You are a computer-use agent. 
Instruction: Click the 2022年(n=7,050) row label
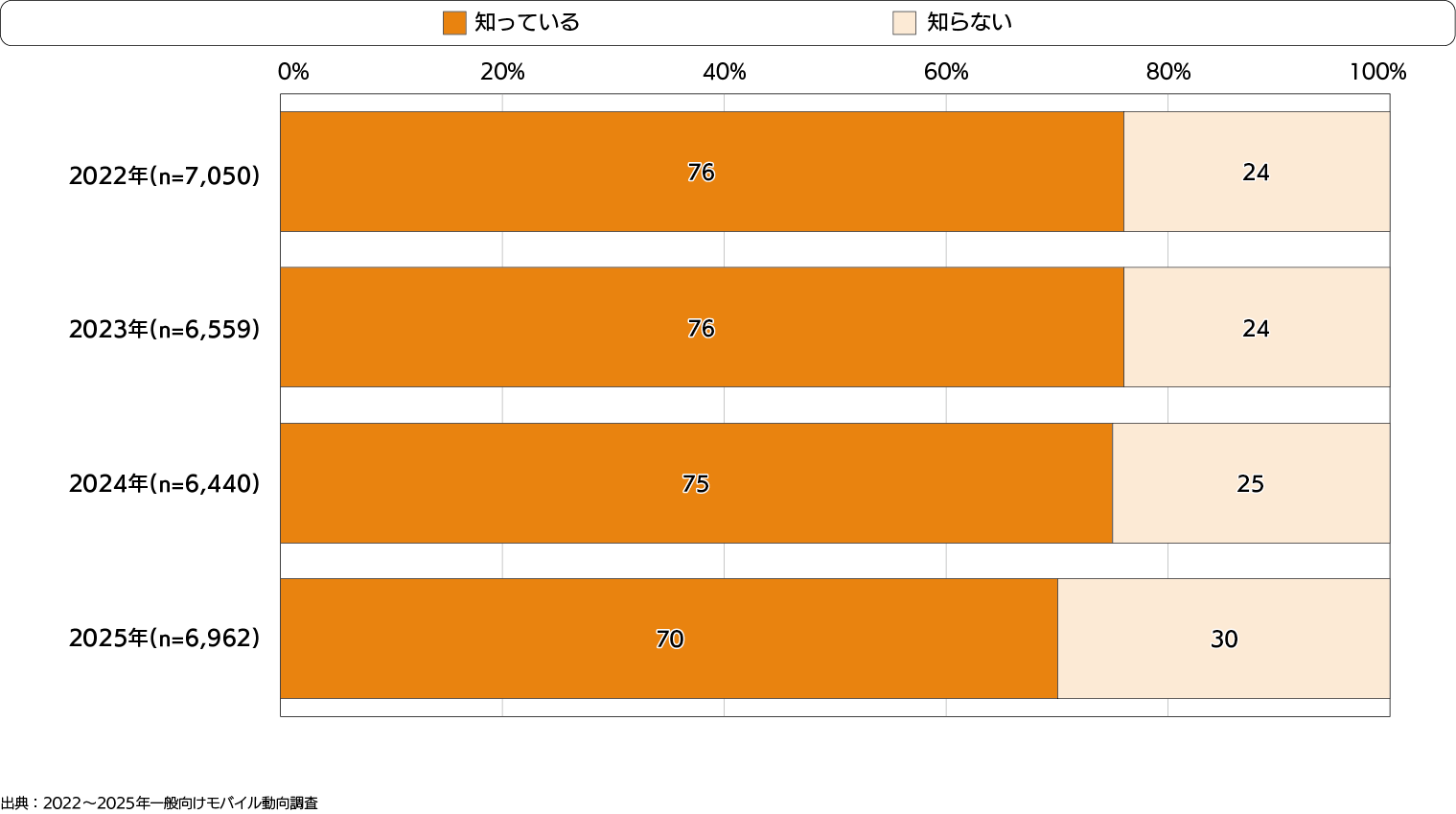164,175
